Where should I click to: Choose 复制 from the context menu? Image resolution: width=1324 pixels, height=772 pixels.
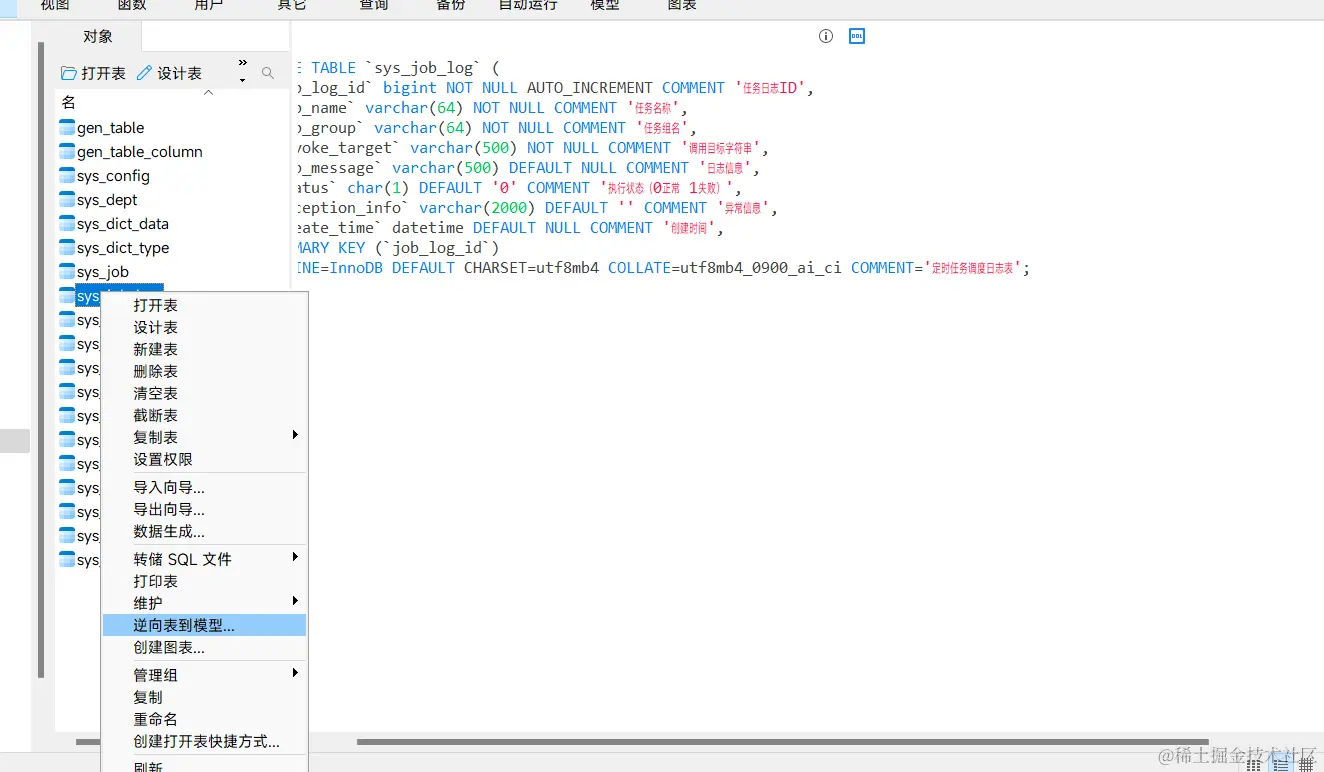click(205, 697)
